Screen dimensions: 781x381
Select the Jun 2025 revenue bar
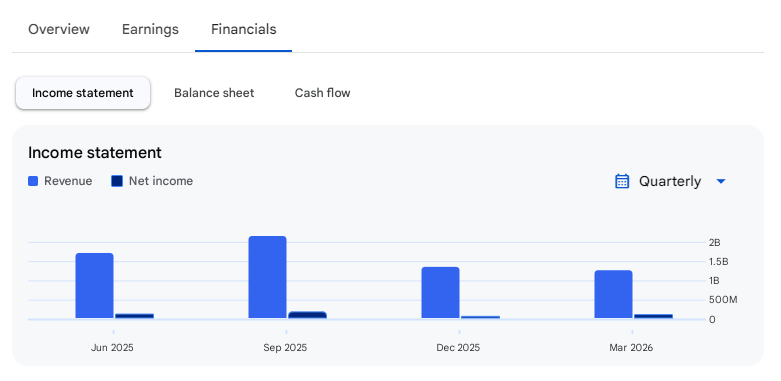[x=95, y=286]
